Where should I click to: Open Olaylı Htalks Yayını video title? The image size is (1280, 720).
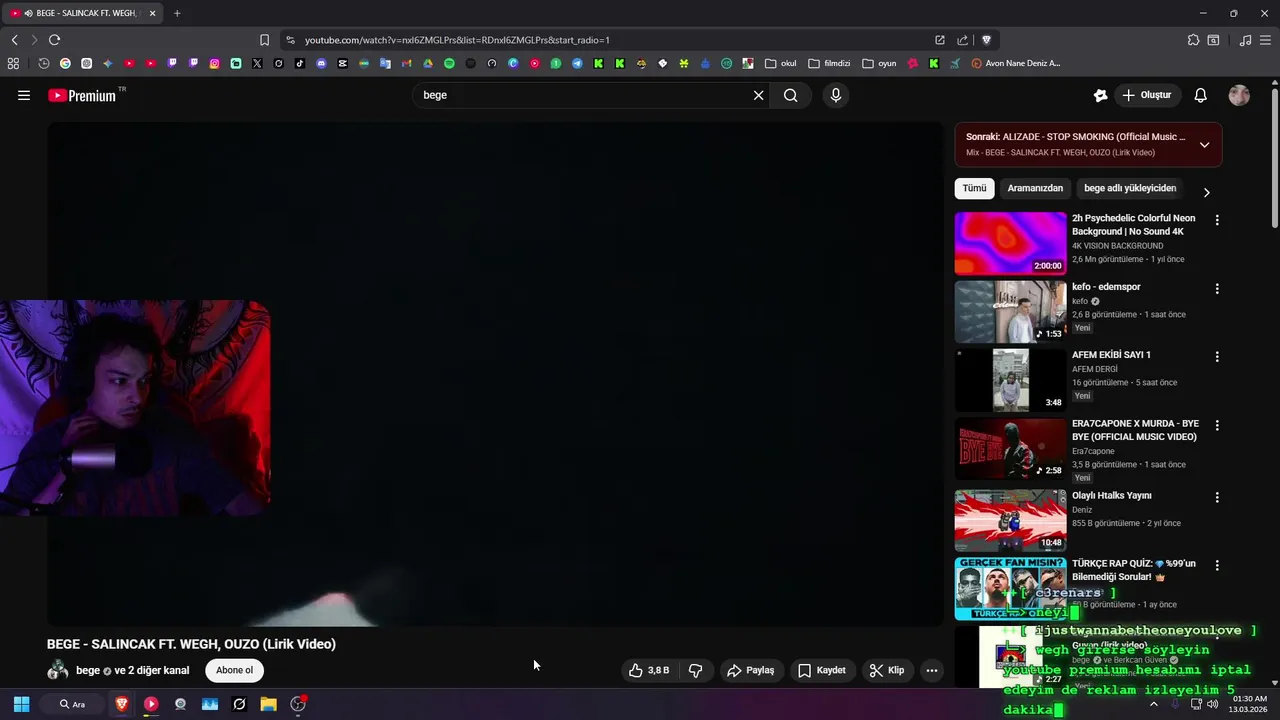tap(1111, 496)
